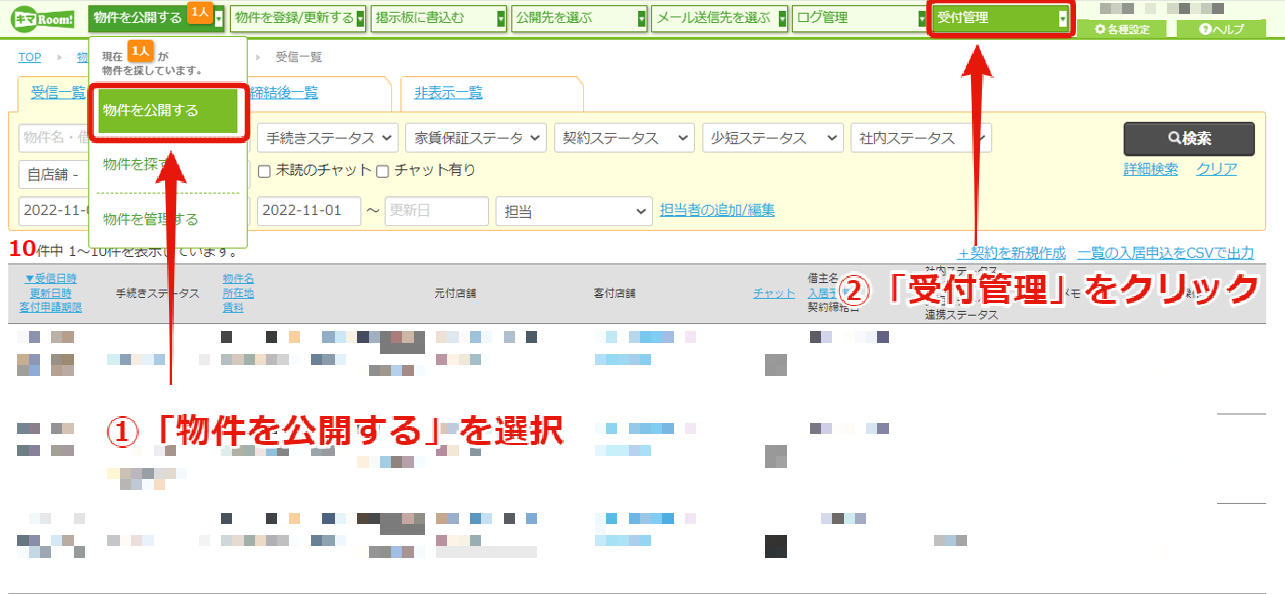The image size is (1285, 594).
Task: Open 各種設定 gear settings
Action: (x=1121, y=29)
